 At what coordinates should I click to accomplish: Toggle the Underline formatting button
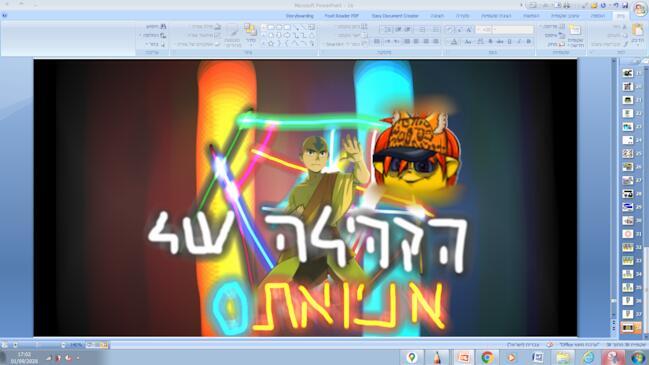(x=510, y=42)
